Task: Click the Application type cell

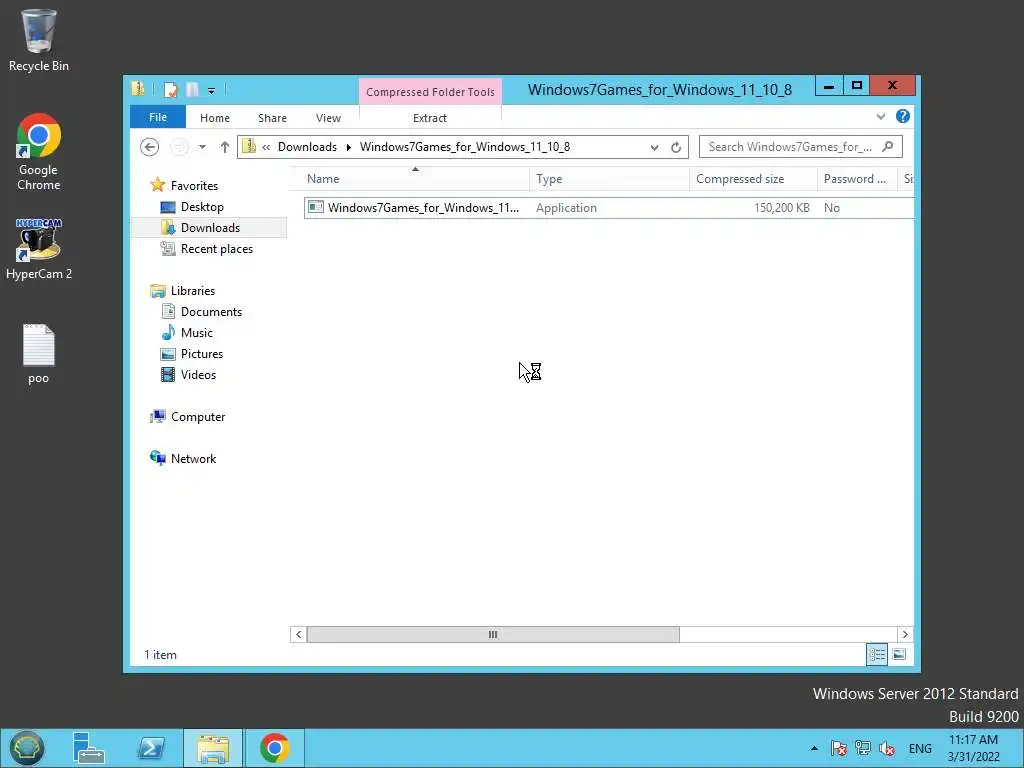Action: tap(566, 208)
